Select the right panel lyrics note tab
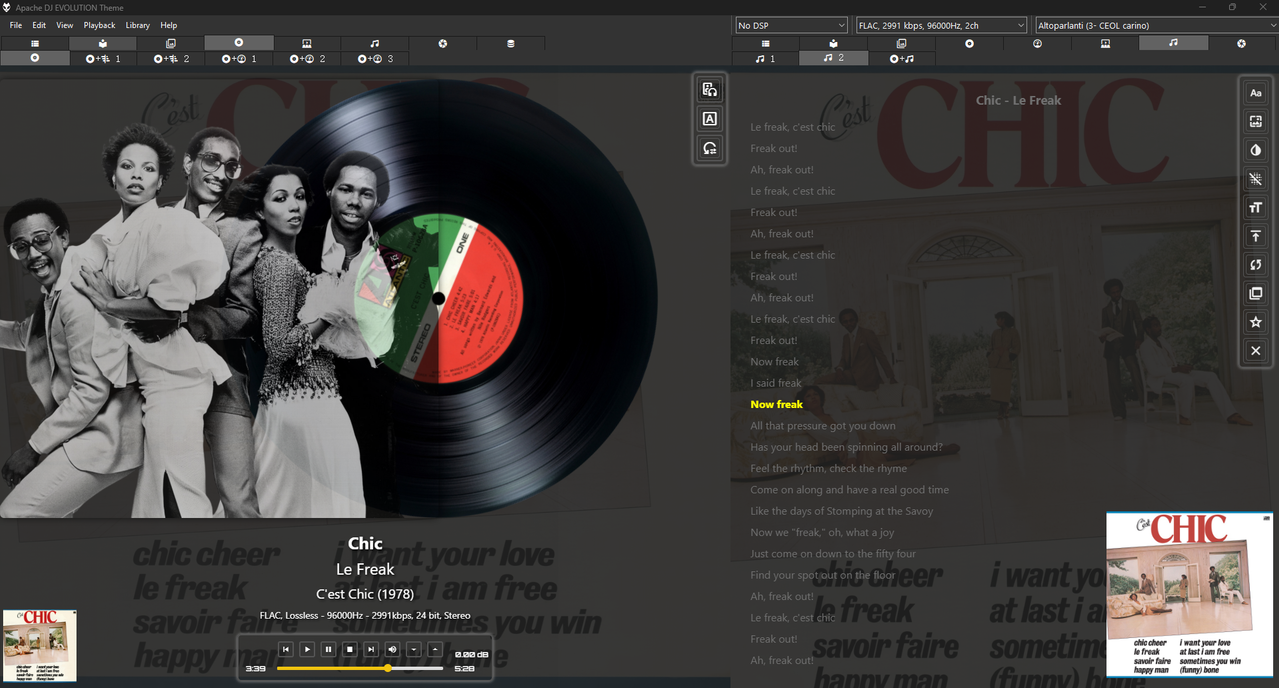Screen dimensions: 1279x688 click(1173, 43)
